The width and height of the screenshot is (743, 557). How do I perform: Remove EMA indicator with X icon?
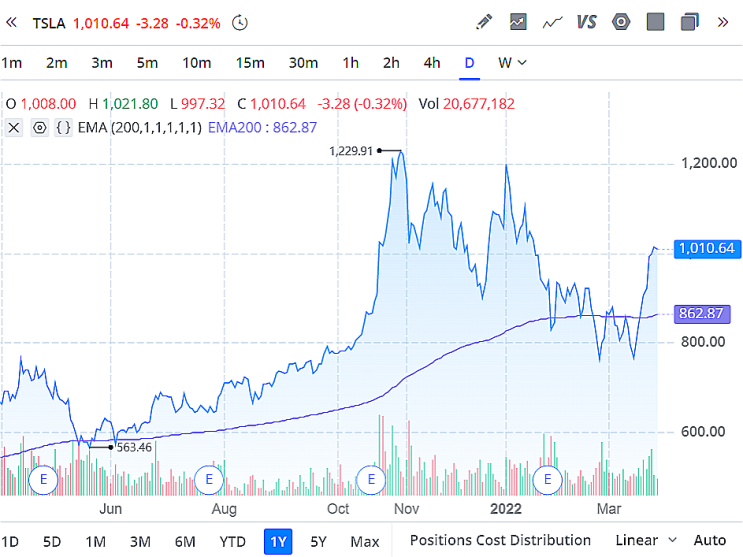(14, 128)
